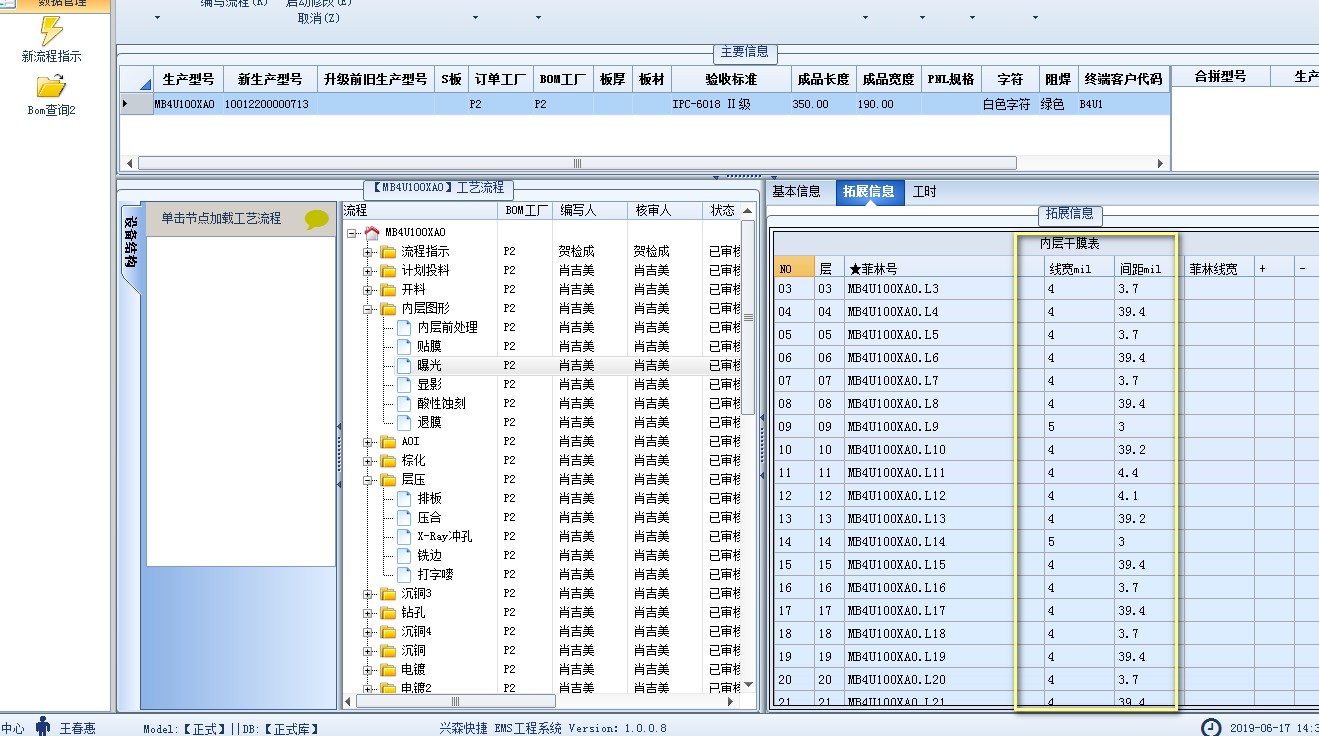
Task: Click the 菲林线宽 column header
Action: tap(1217, 268)
